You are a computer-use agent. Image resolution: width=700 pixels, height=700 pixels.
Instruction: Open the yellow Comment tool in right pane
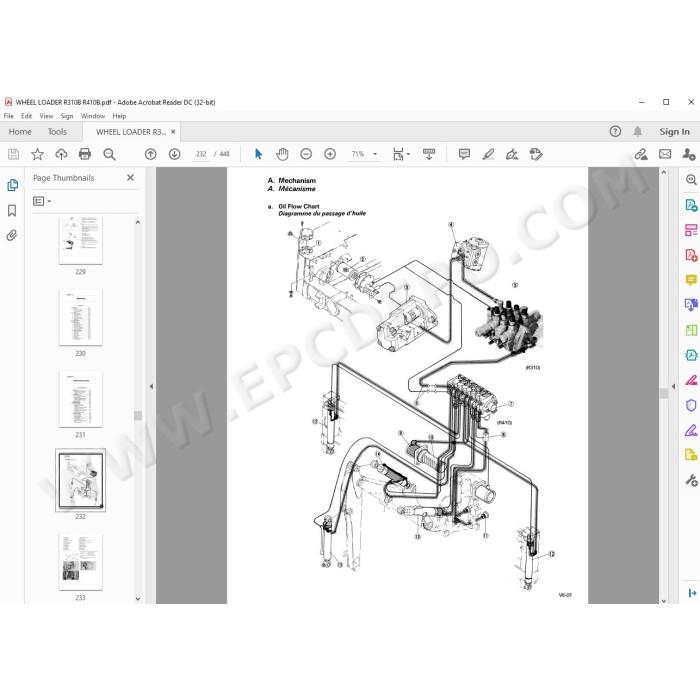691,280
